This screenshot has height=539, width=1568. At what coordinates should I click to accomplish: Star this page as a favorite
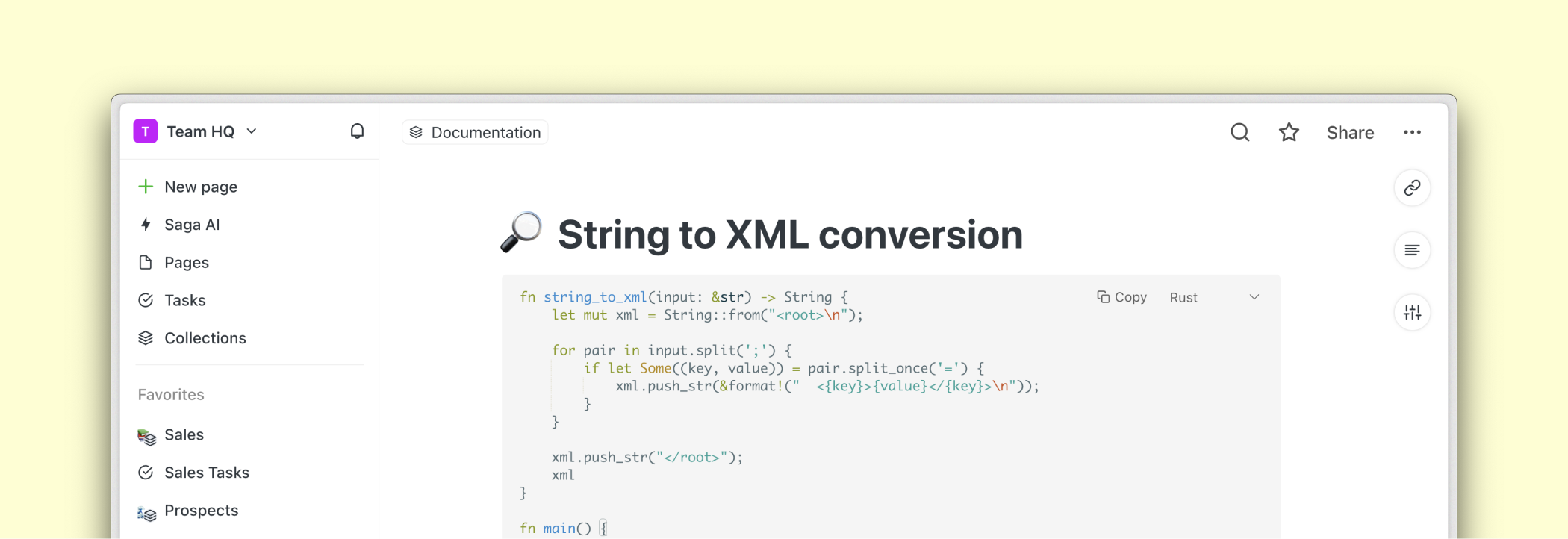point(1289,132)
